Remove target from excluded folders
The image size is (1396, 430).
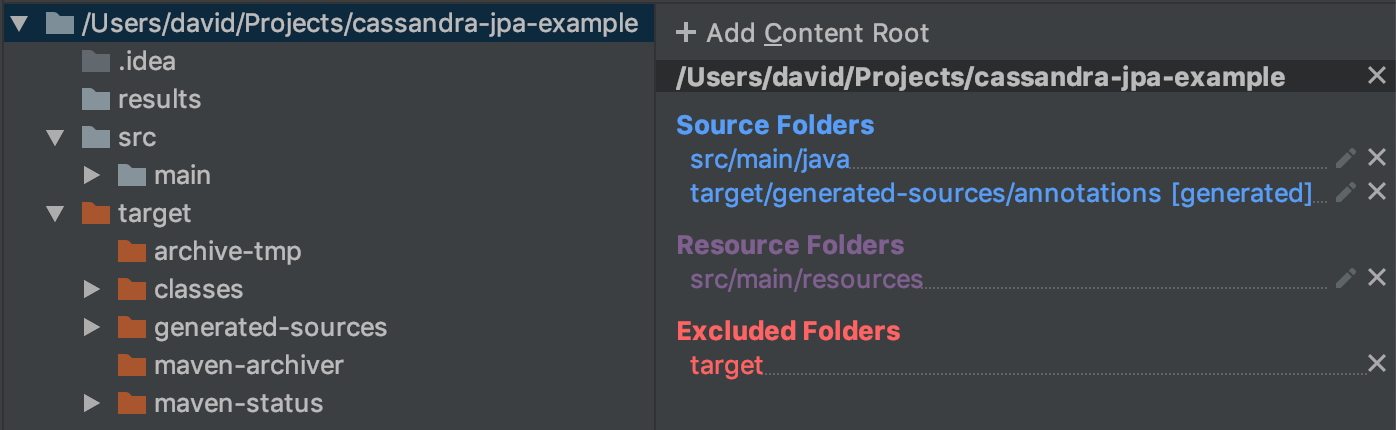click(1377, 364)
